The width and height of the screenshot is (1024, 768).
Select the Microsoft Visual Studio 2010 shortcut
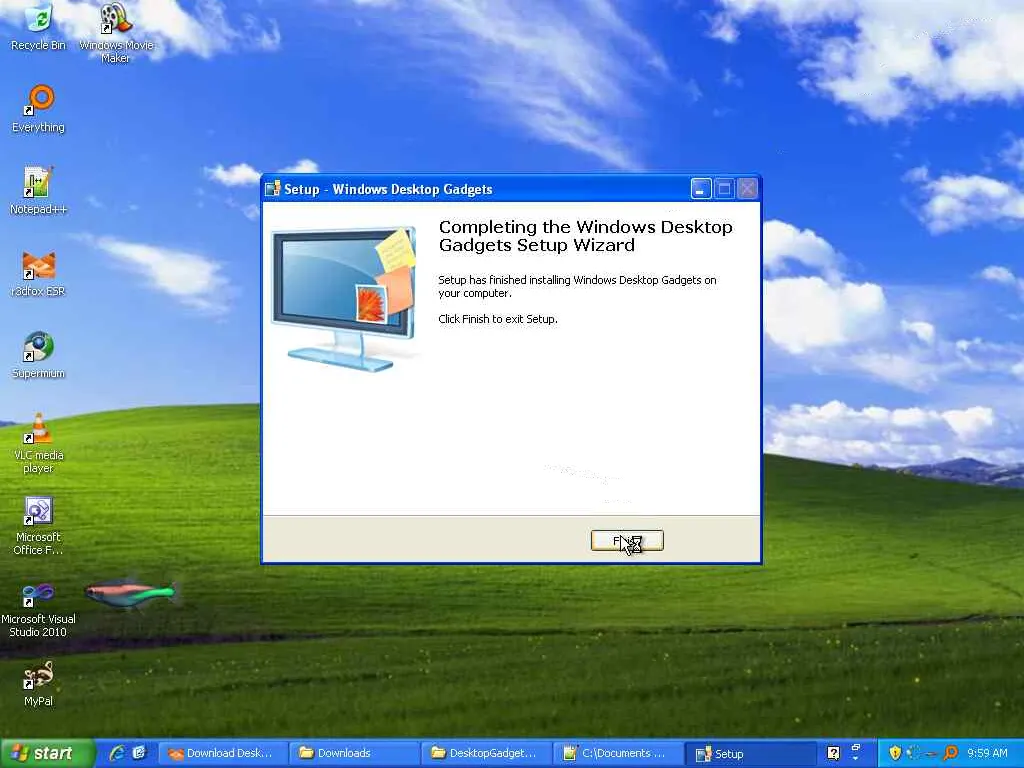click(39, 610)
